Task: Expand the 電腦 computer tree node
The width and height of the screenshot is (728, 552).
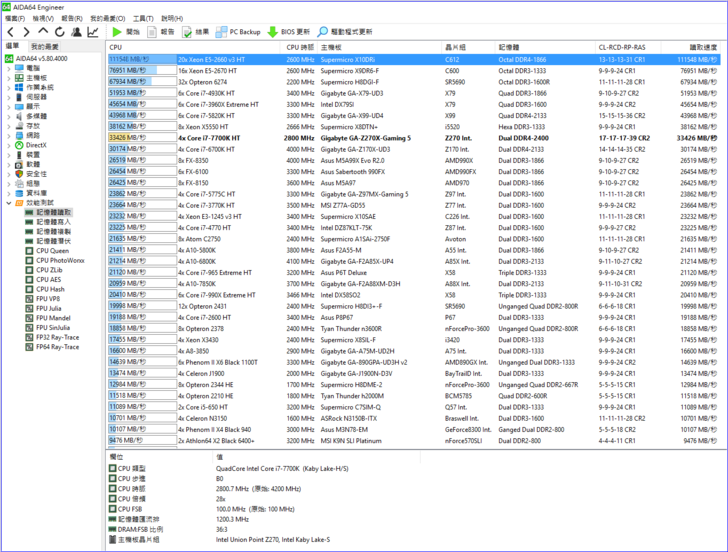Action: point(9,68)
